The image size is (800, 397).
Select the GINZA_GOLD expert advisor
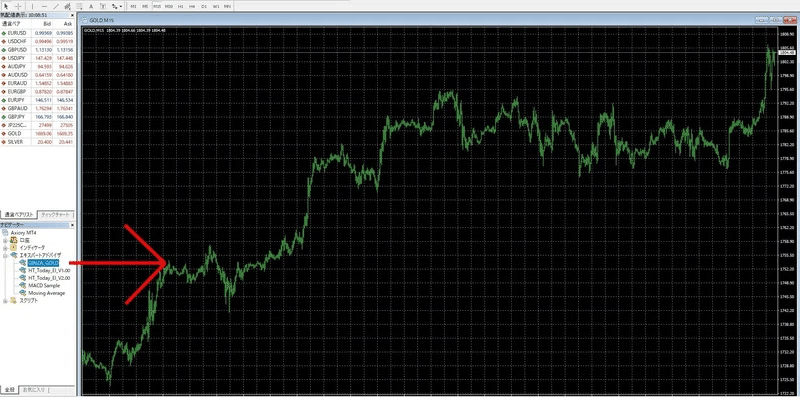43,263
